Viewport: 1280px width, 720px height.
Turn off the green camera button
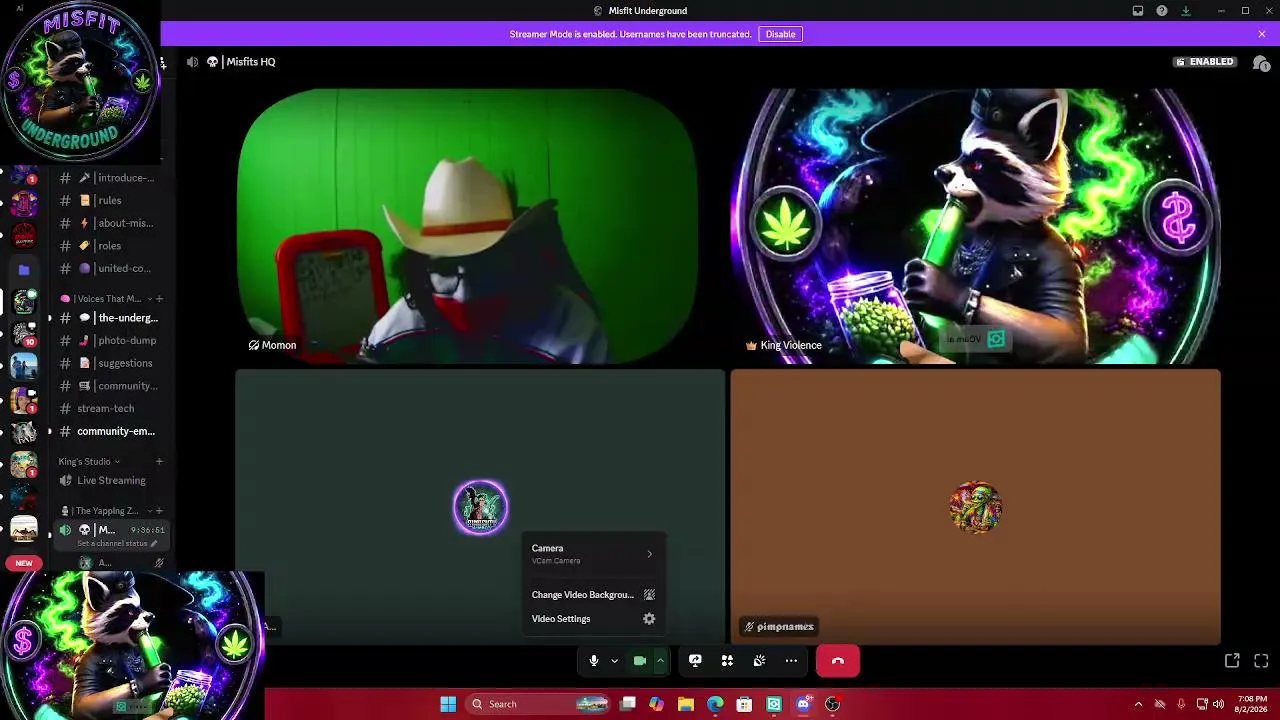click(640, 661)
